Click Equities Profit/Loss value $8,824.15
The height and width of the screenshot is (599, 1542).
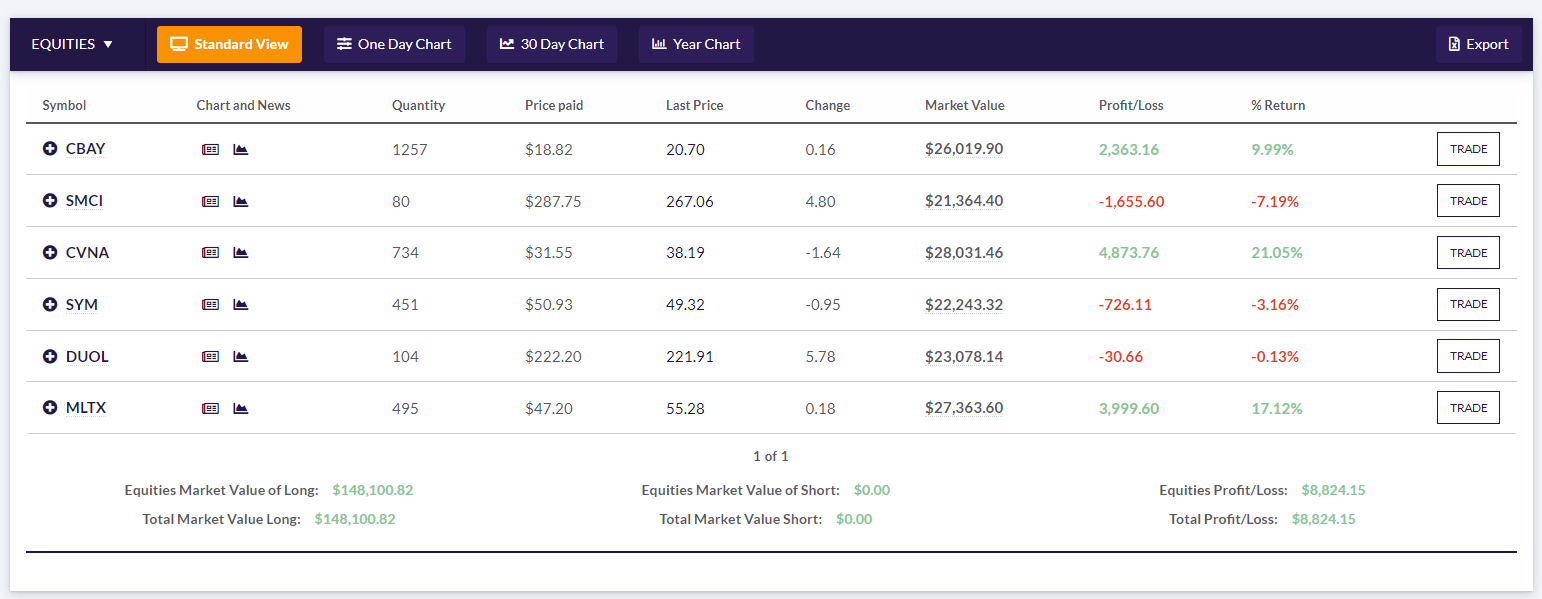[1333, 490]
